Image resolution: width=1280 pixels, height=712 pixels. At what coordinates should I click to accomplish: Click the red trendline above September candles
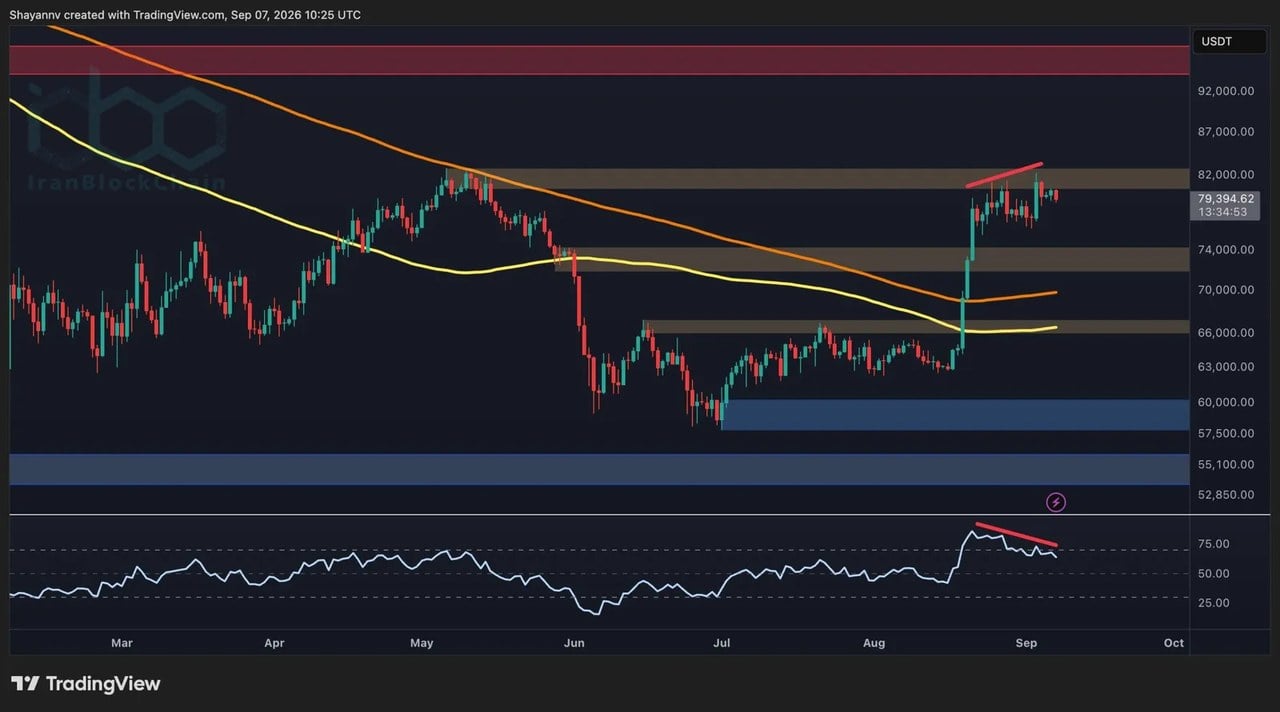(1004, 175)
